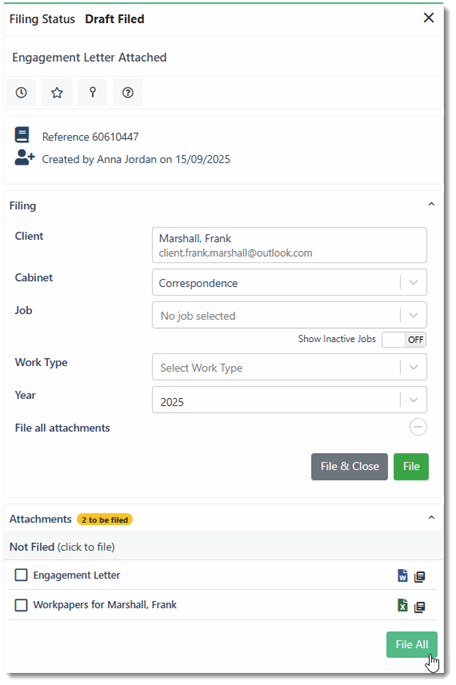This screenshot has height=685, width=456.
Task: Tick the Engagement Letter checkbox
Action: [x=21, y=575]
